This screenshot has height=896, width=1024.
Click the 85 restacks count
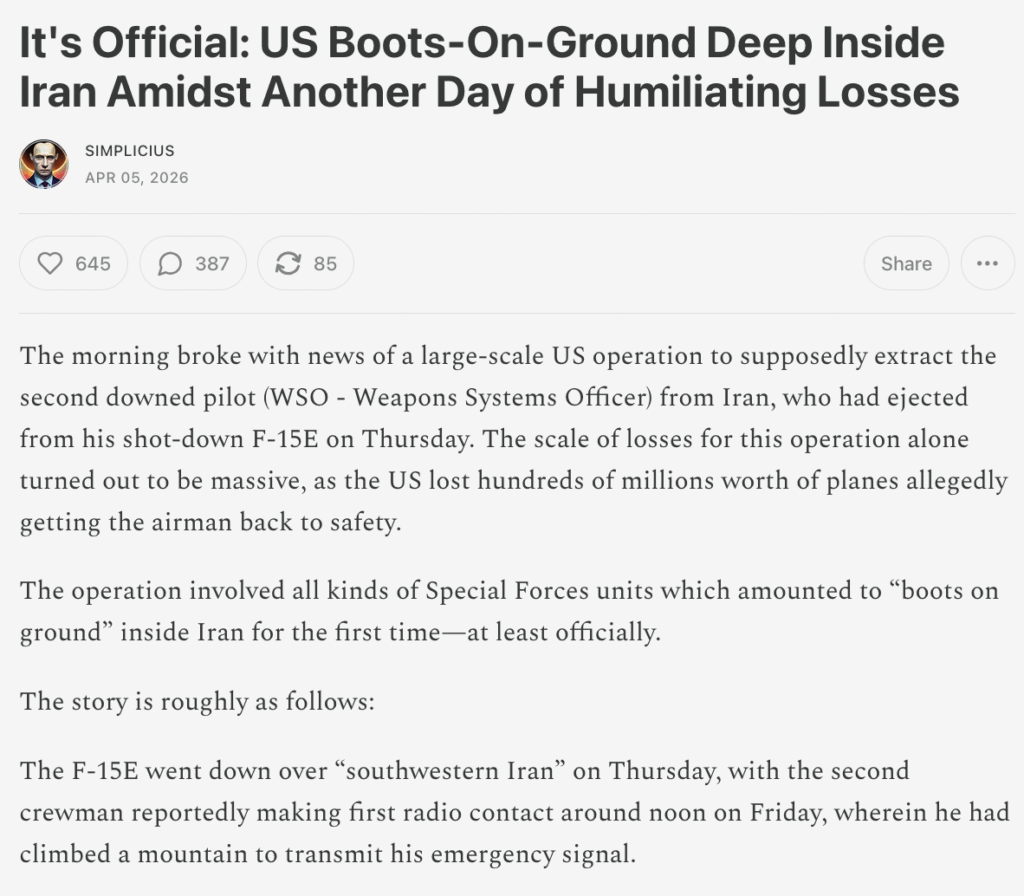click(325, 264)
